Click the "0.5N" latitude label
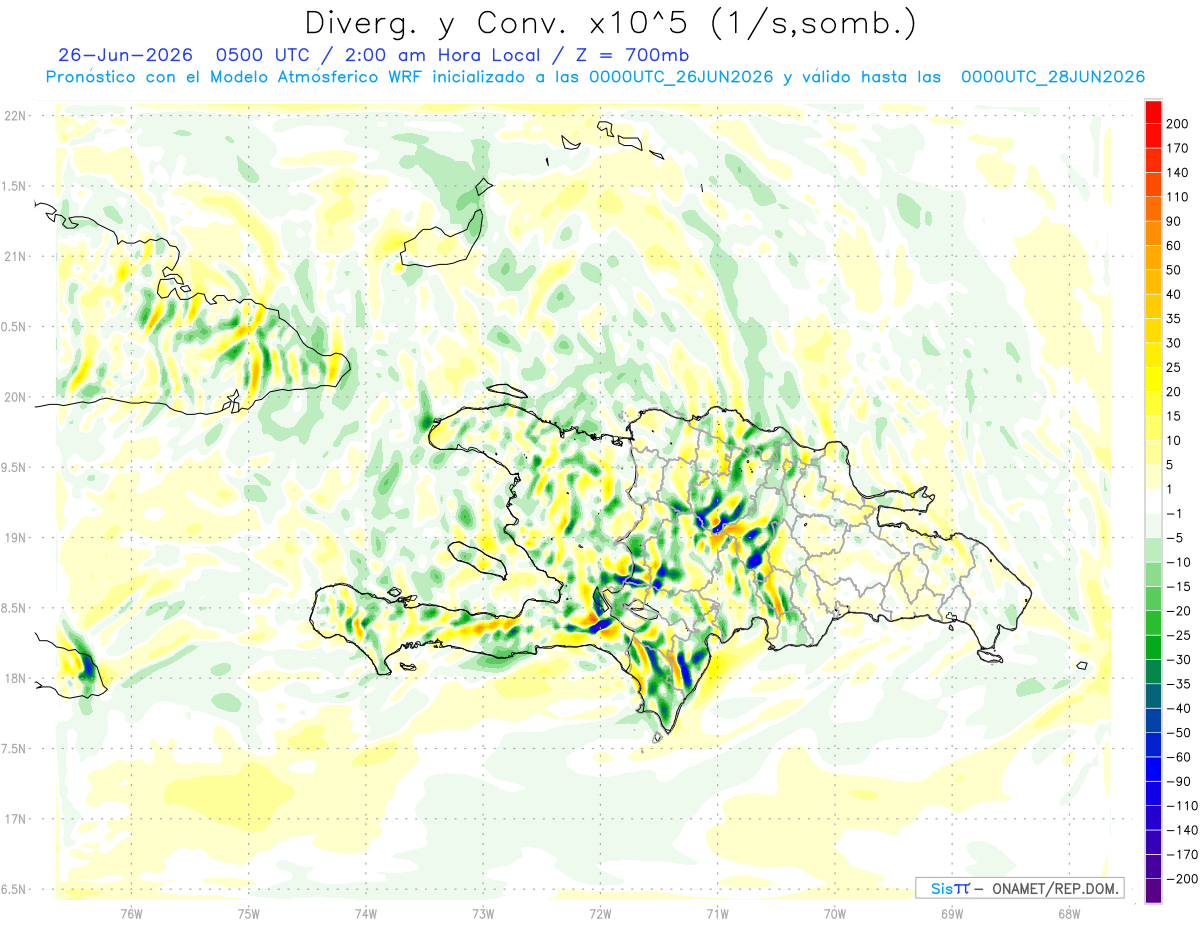The height and width of the screenshot is (927, 1200). [14, 327]
